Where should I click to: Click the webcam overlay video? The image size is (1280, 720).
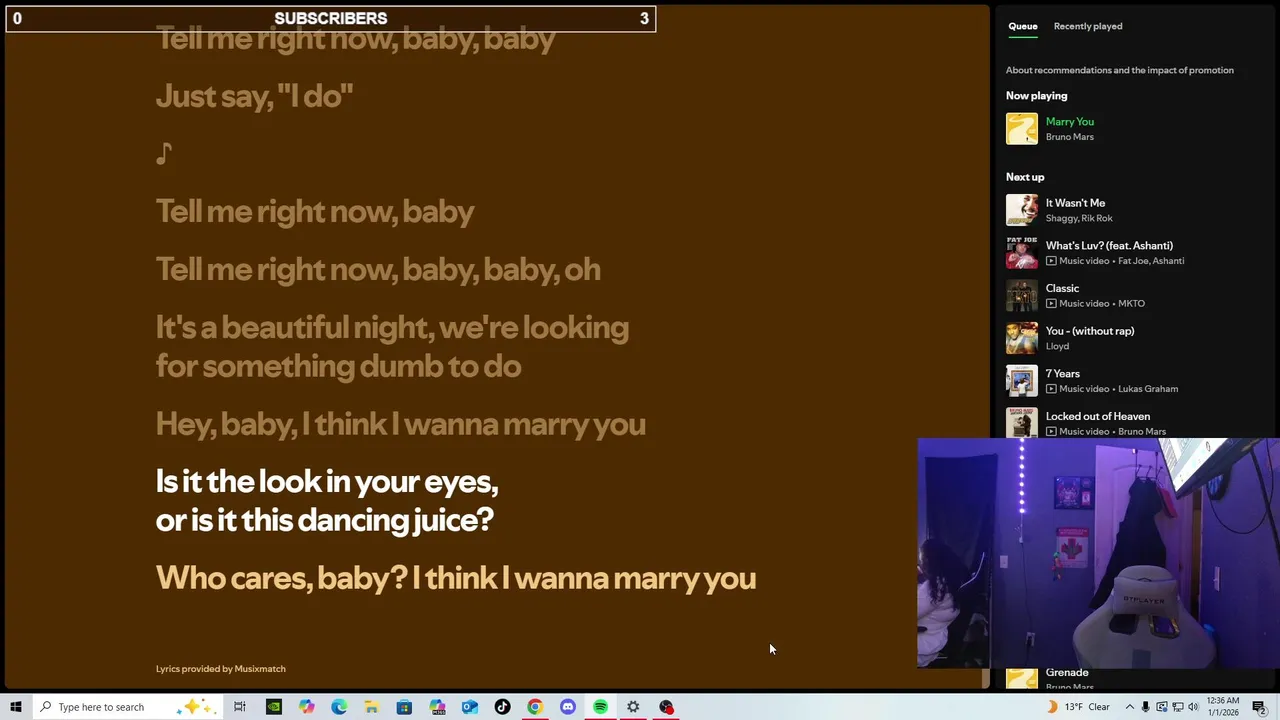pos(1098,552)
